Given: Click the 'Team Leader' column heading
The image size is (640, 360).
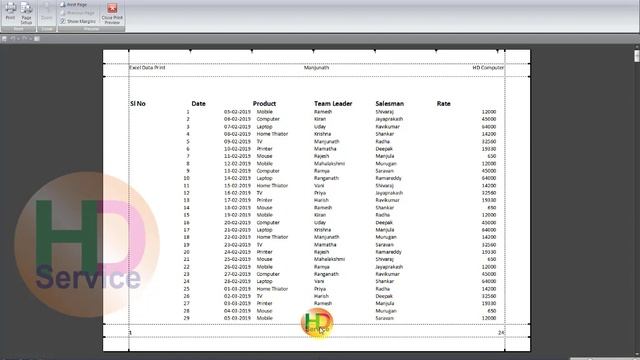Looking at the screenshot, I should point(333,104).
